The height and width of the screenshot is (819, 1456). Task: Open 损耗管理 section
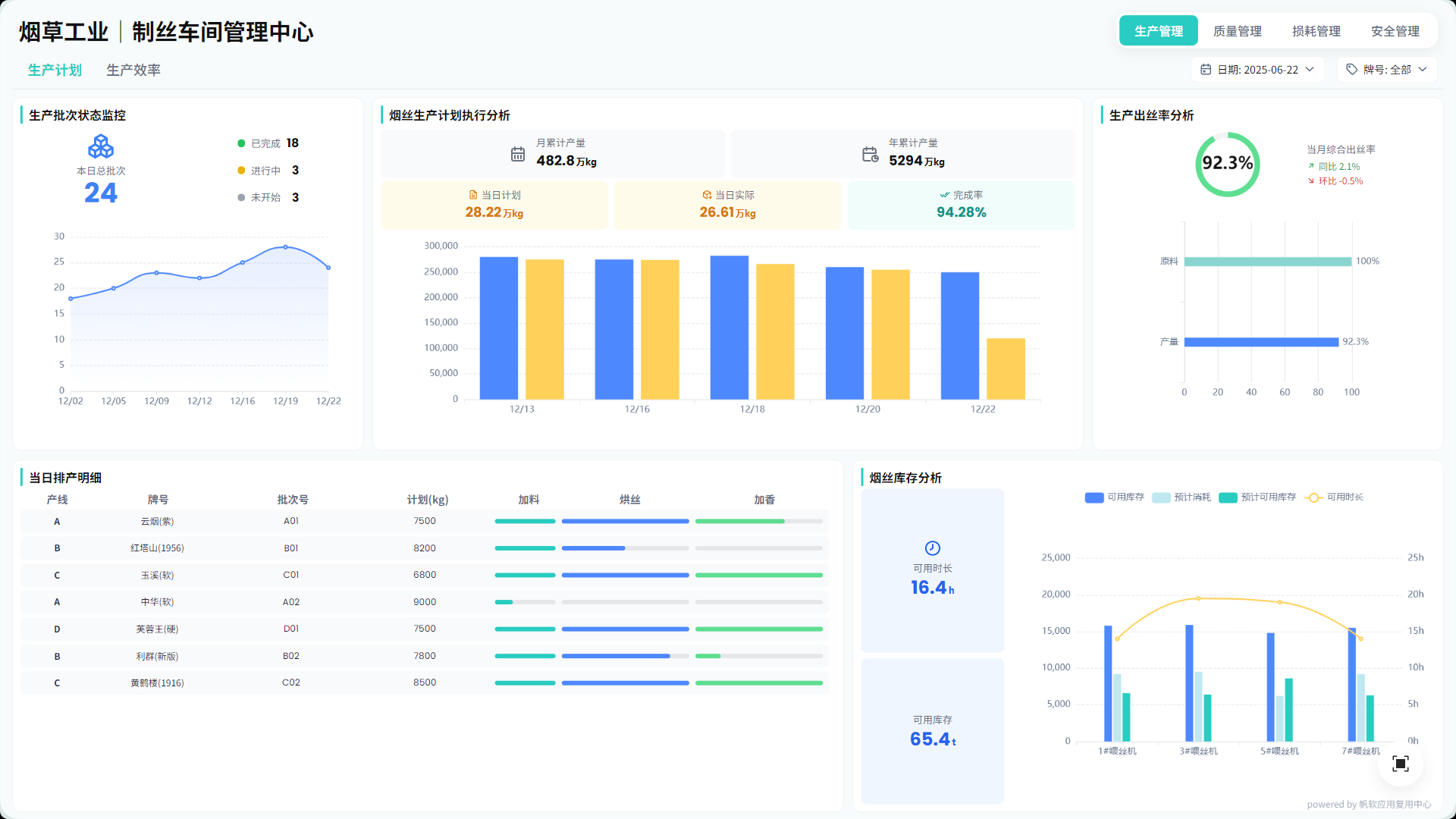click(x=1316, y=31)
